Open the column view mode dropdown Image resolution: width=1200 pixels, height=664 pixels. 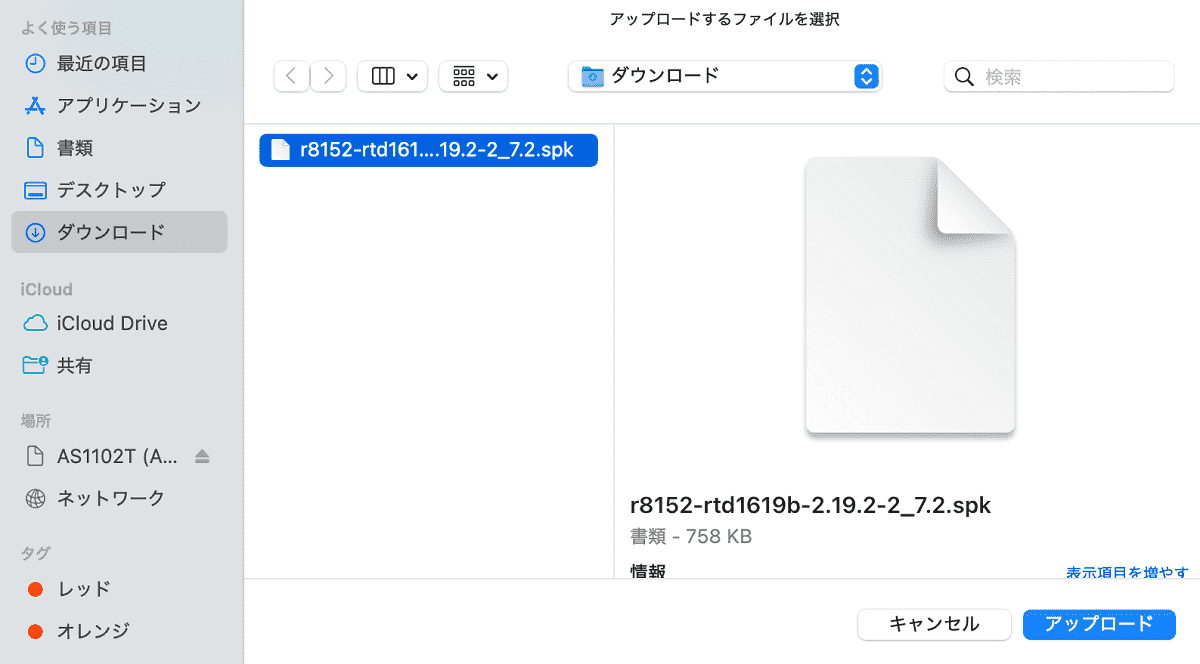click(393, 76)
